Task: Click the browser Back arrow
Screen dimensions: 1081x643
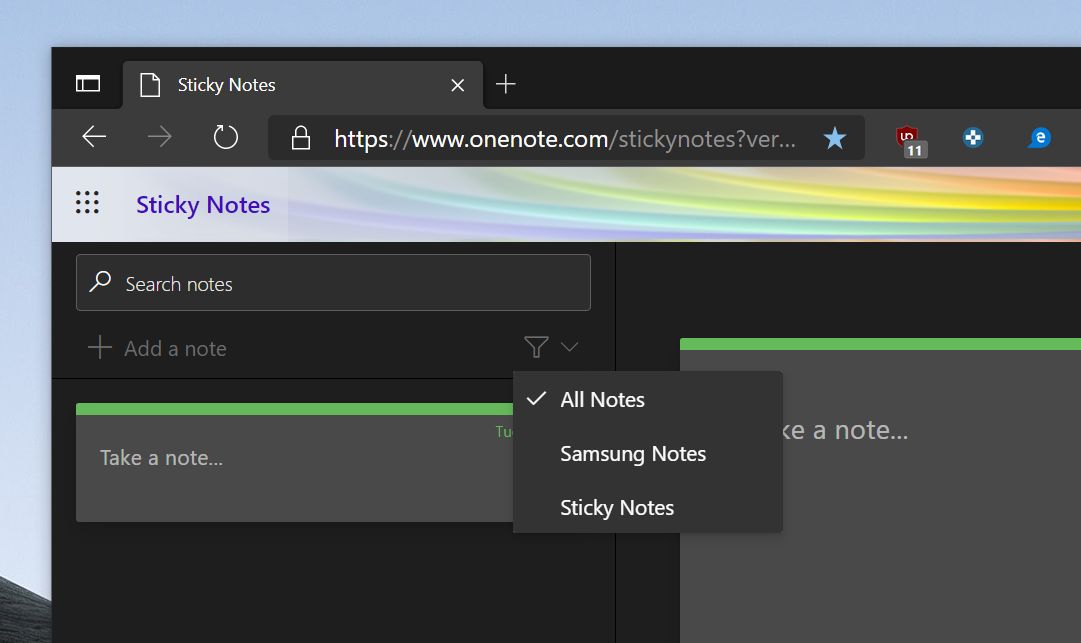Action: 94,136
